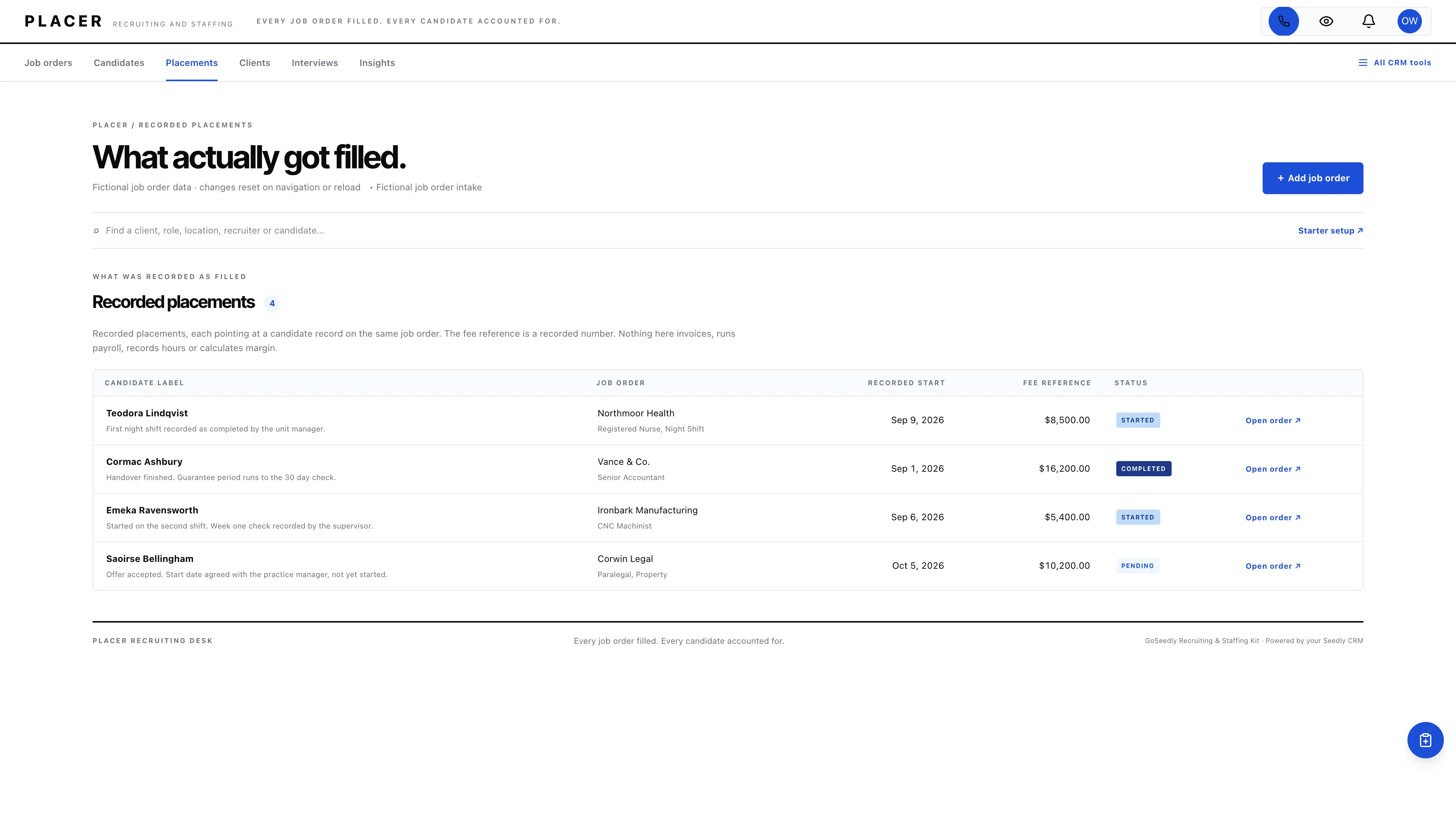The height and width of the screenshot is (819, 1456).
Task: Click the Status column header
Action: [1131, 383]
